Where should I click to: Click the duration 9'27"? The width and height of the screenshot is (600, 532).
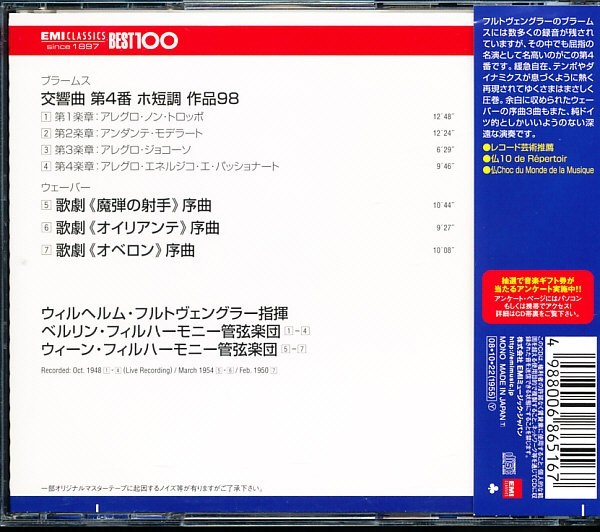click(445, 228)
